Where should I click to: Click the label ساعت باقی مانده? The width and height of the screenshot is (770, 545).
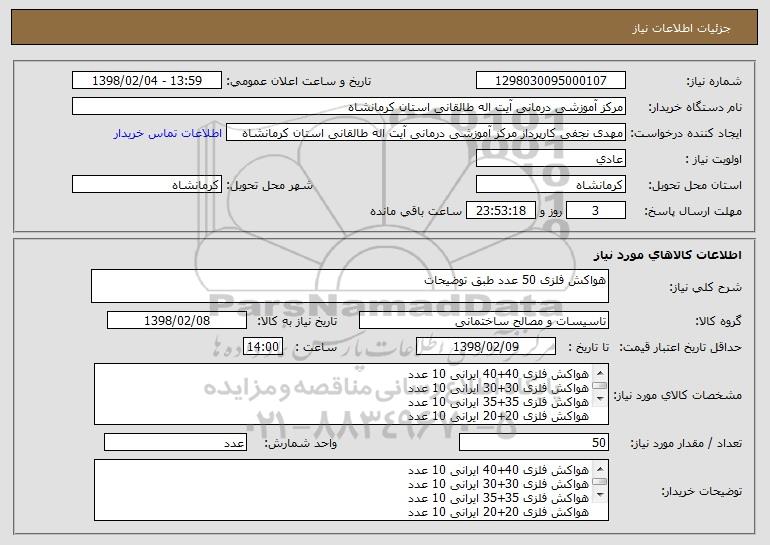[416, 211]
